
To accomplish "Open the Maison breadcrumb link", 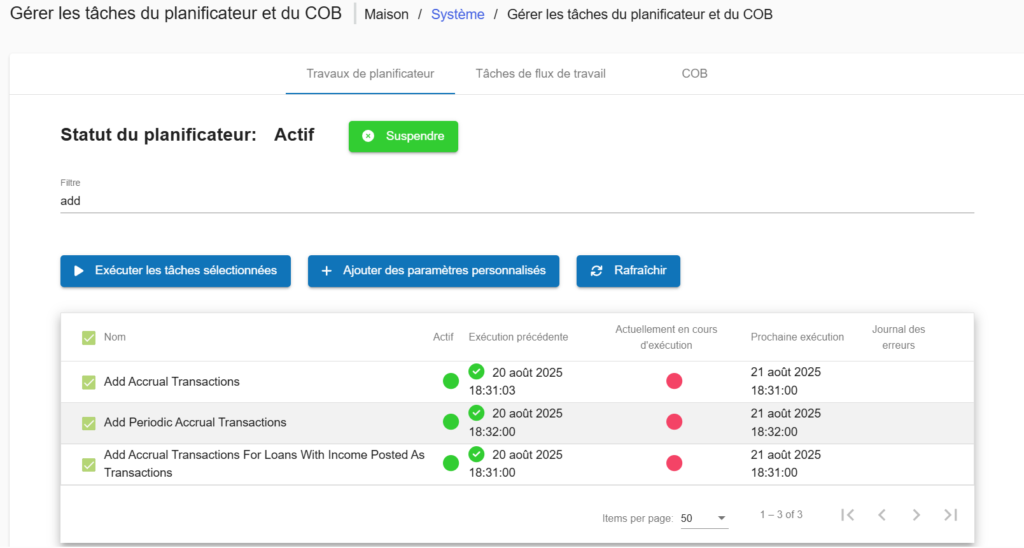I will (x=387, y=14).
